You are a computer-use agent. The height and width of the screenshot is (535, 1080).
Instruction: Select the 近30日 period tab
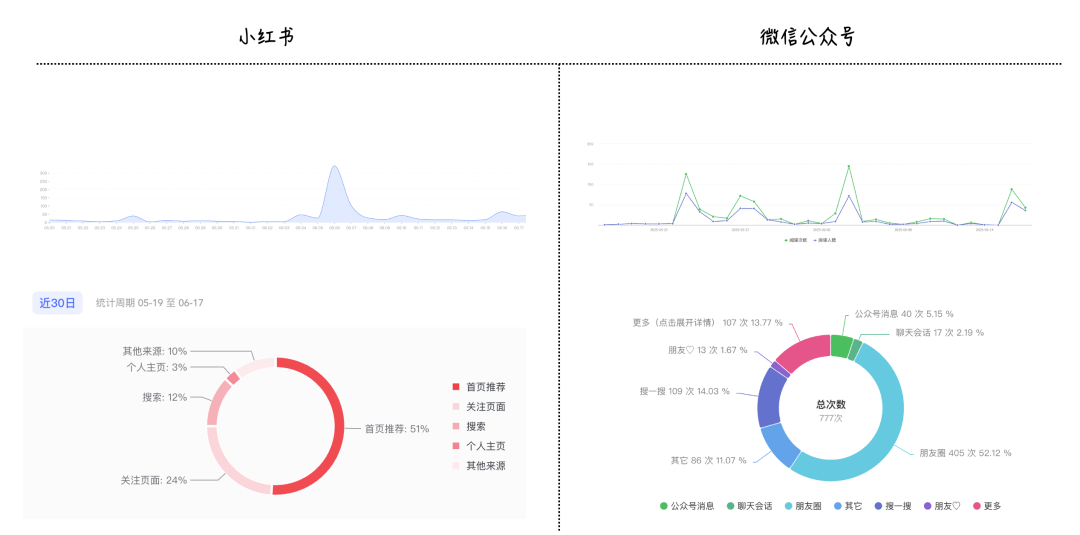coord(57,303)
